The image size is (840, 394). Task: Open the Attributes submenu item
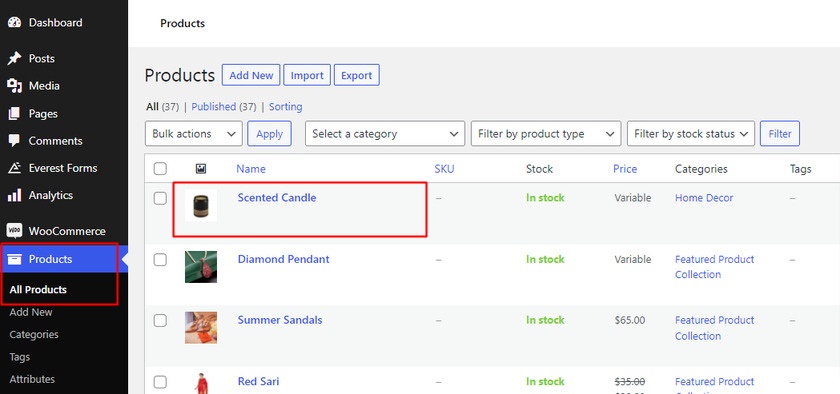click(32, 379)
